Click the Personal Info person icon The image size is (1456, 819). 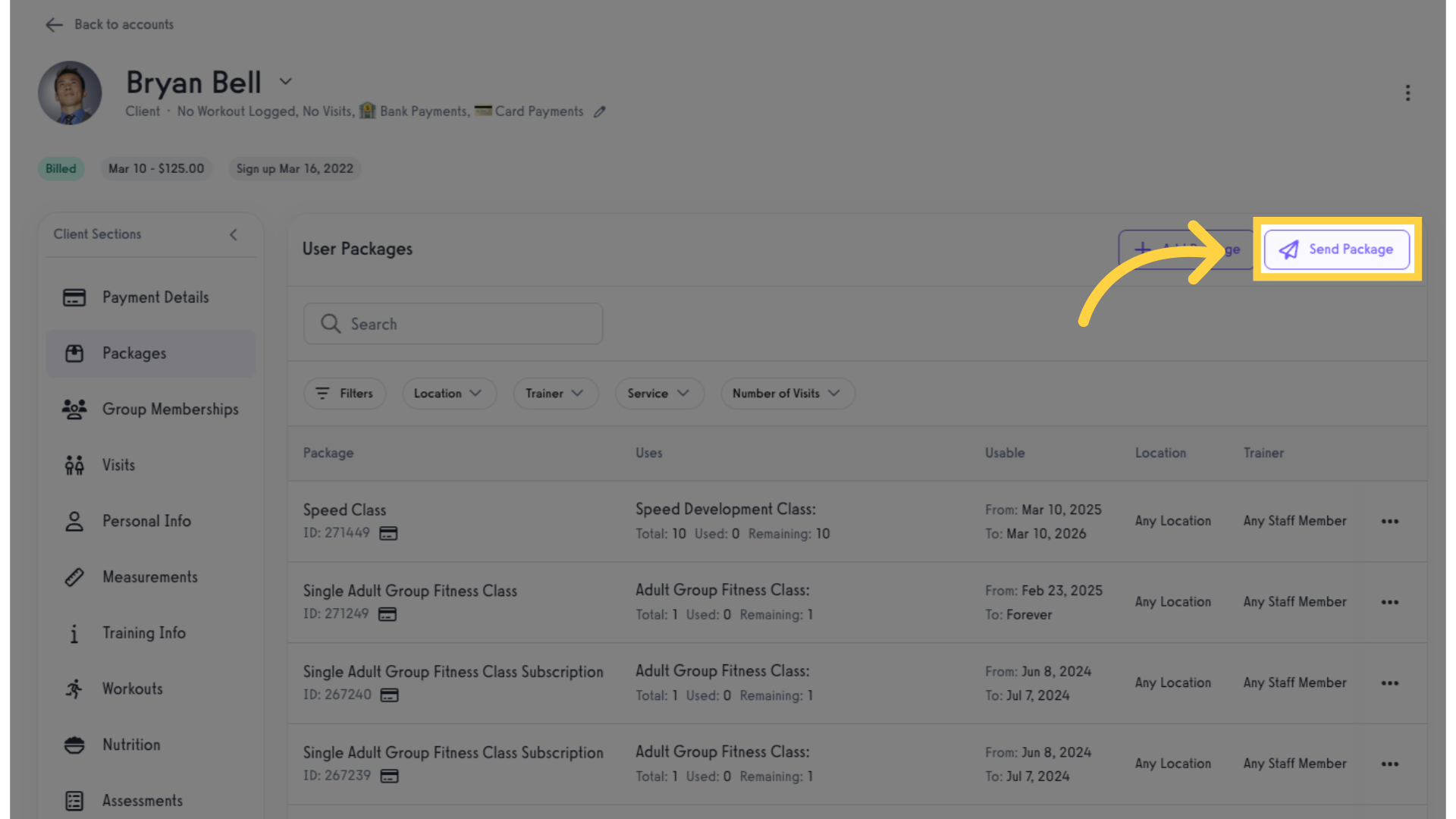coord(74,521)
